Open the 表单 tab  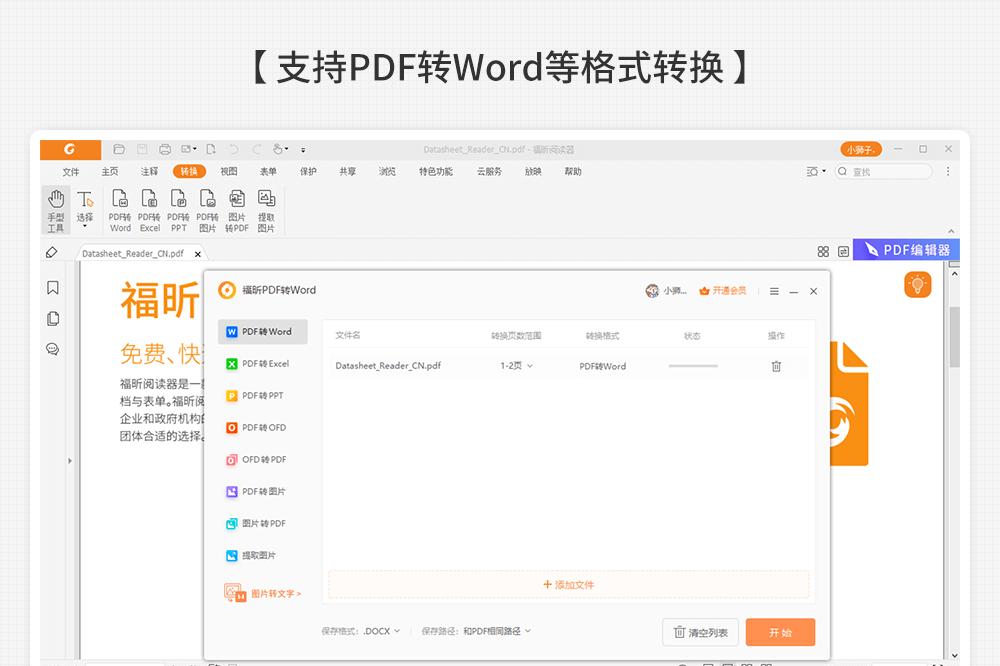(x=268, y=172)
